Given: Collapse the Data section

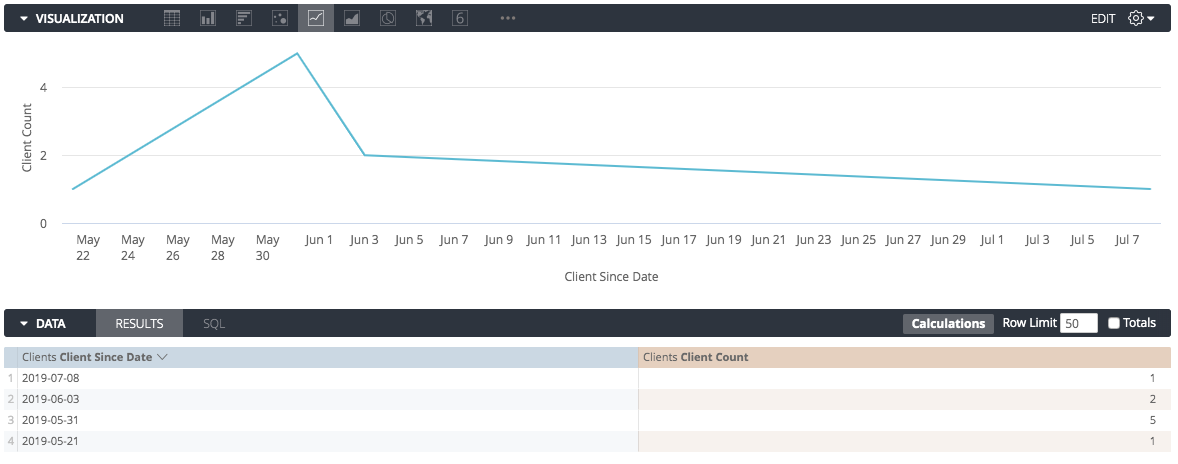Looking at the screenshot, I should point(24,323).
